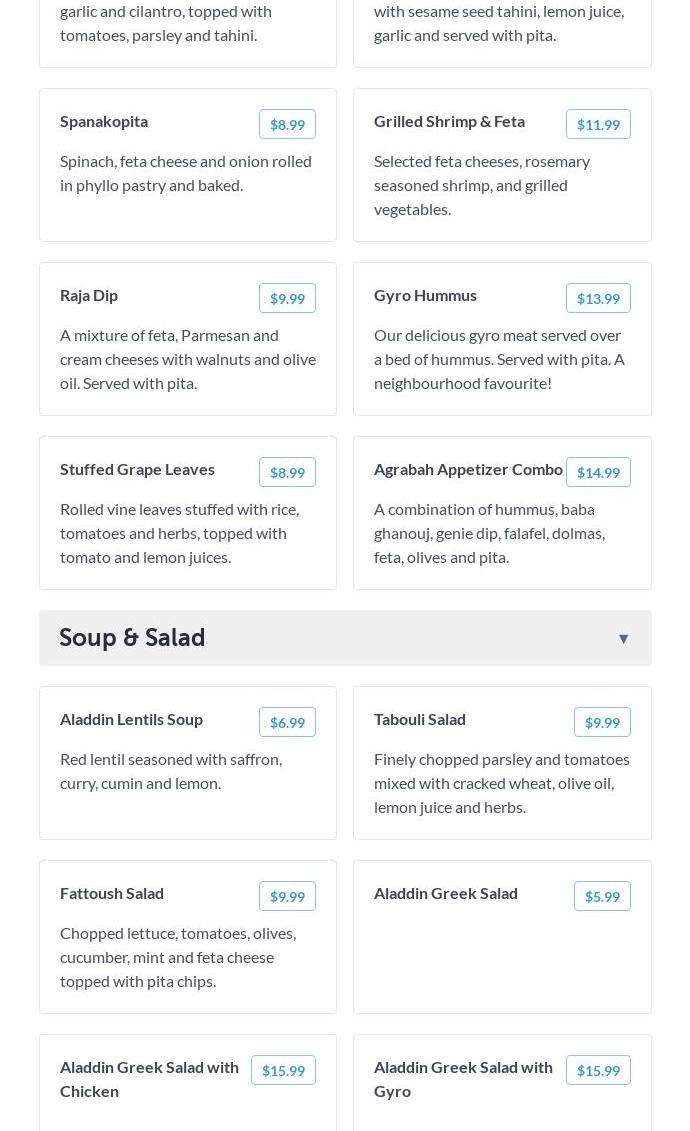Image resolution: width=690 pixels, height=1131 pixels.
Task: Collapse the Soup & Salad section arrow
Action: pos(623,639)
